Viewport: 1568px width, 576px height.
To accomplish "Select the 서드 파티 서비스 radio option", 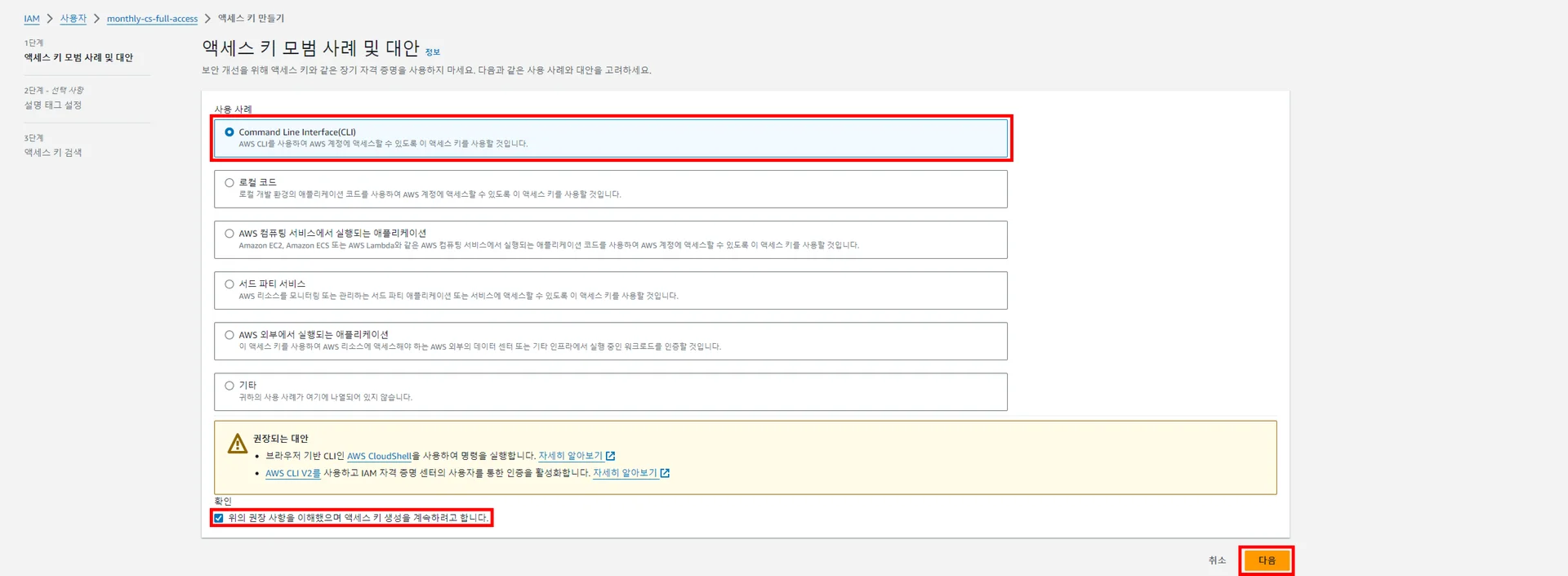I will point(229,284).
